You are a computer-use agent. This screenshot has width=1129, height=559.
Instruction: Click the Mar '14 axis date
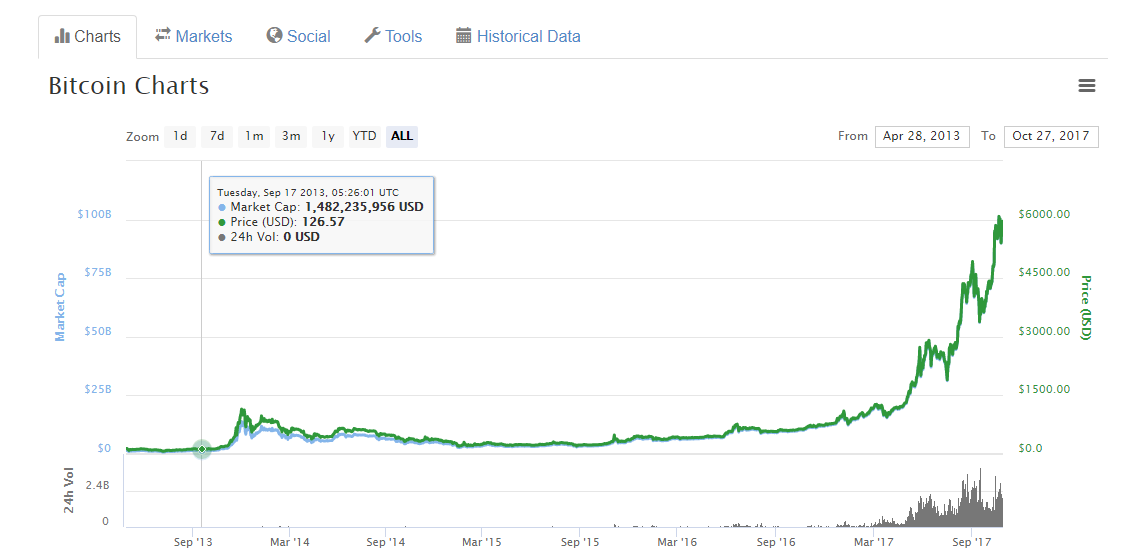tap(290, 541)
